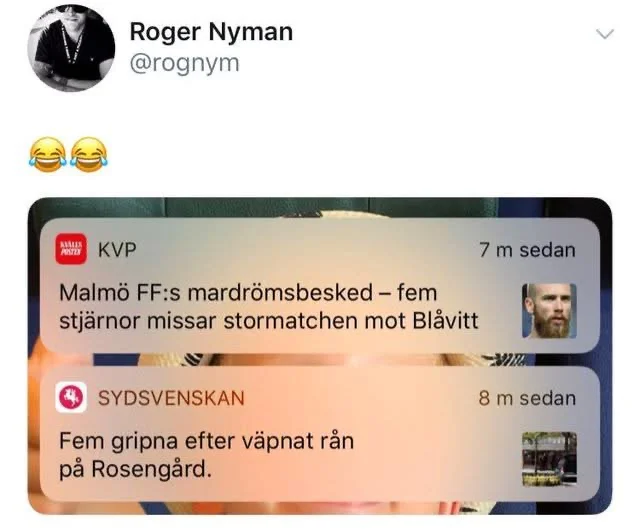Open the 'Fem gripna efter väpnat rån' headline
Viewport: 640px width, 531px height.
click(207, 455)
